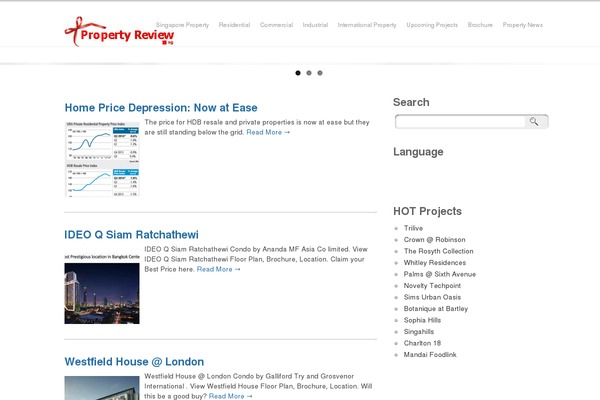Open Whitley Residences project
The image size is (600, 400).
pyautogui.click(x=435, y=263)
